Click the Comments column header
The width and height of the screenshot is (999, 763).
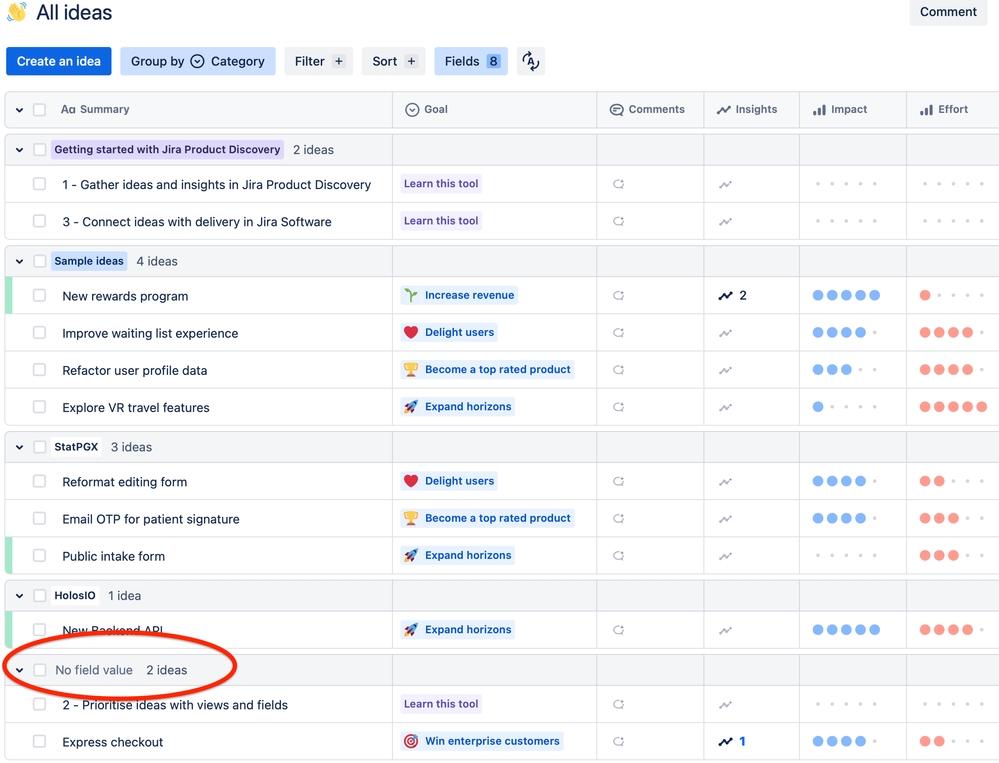[x=647, y=110]
